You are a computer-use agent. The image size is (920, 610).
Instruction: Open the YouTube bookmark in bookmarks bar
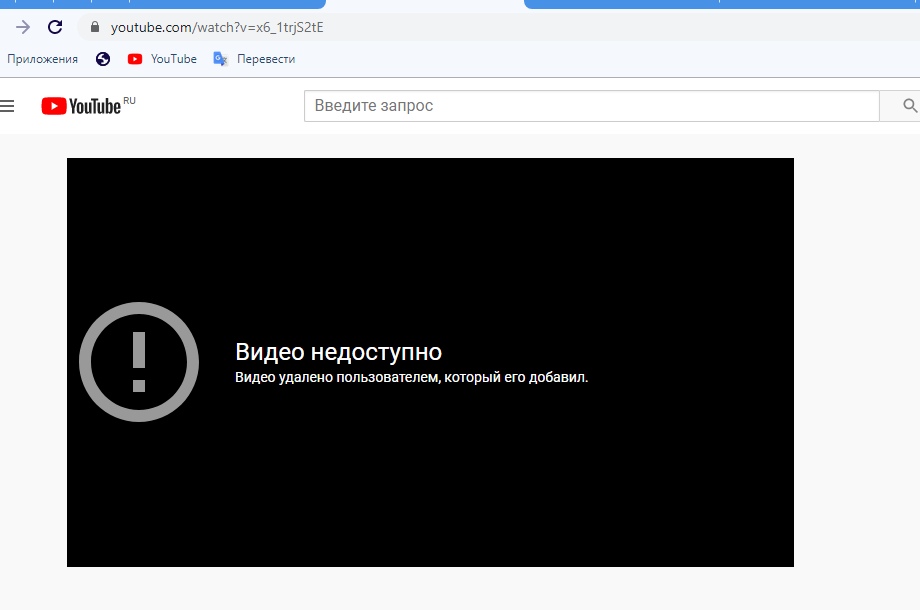pyautogui.click(x=162, y=59)
